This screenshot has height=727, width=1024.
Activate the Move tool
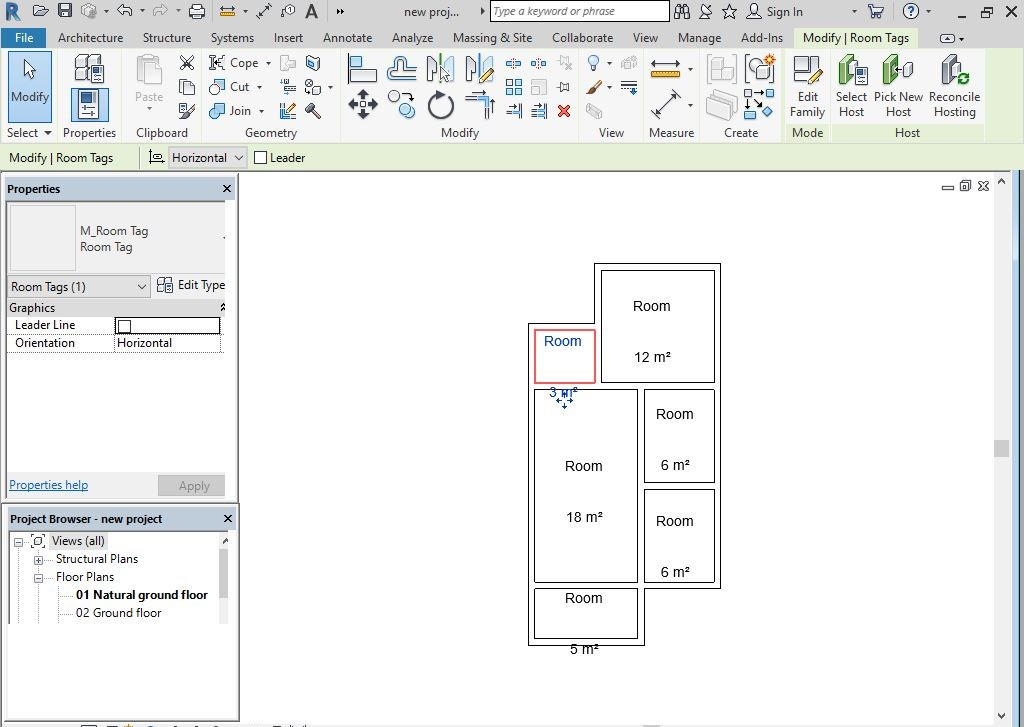coord(362,105)
